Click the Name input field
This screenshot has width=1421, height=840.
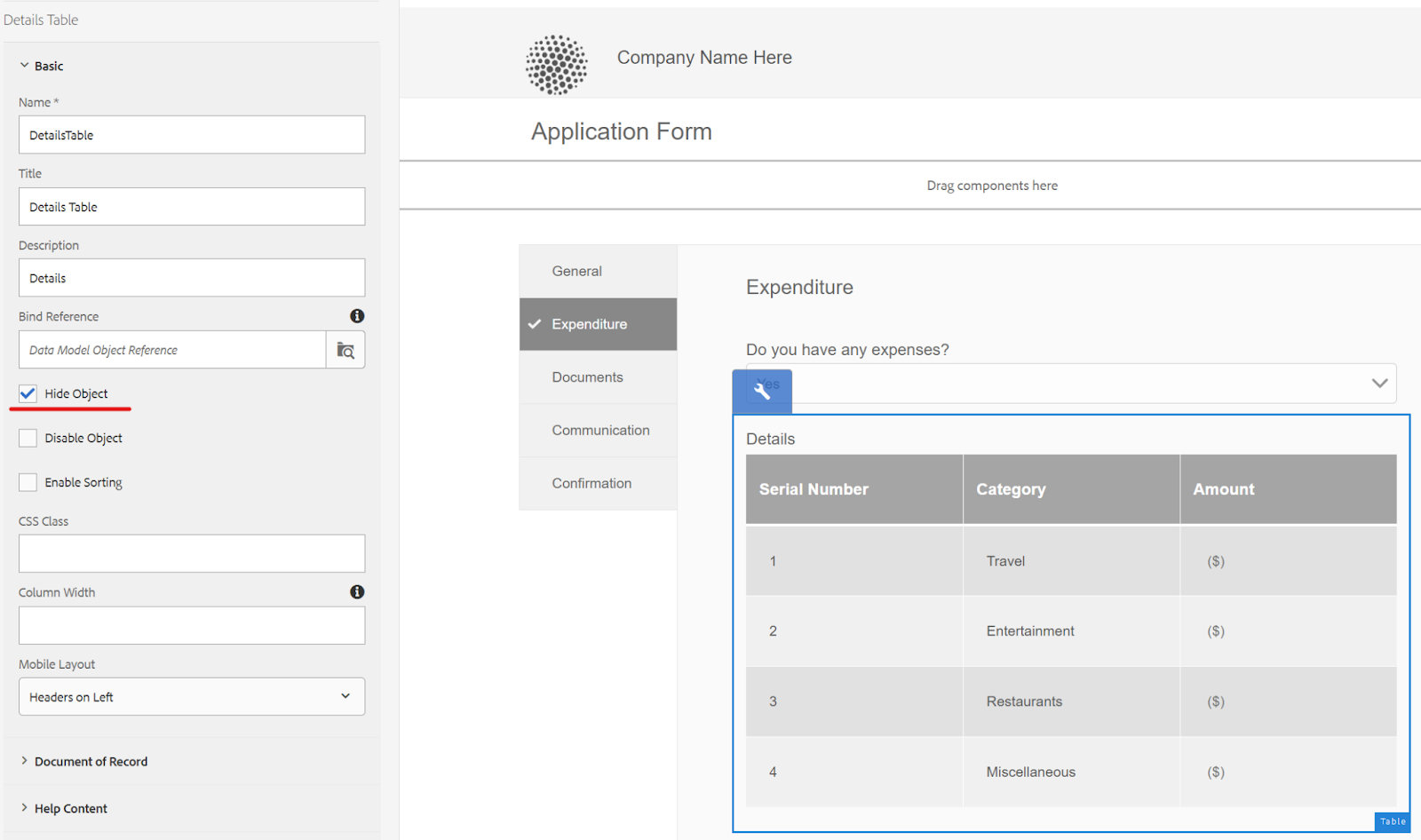pos(192,135)
